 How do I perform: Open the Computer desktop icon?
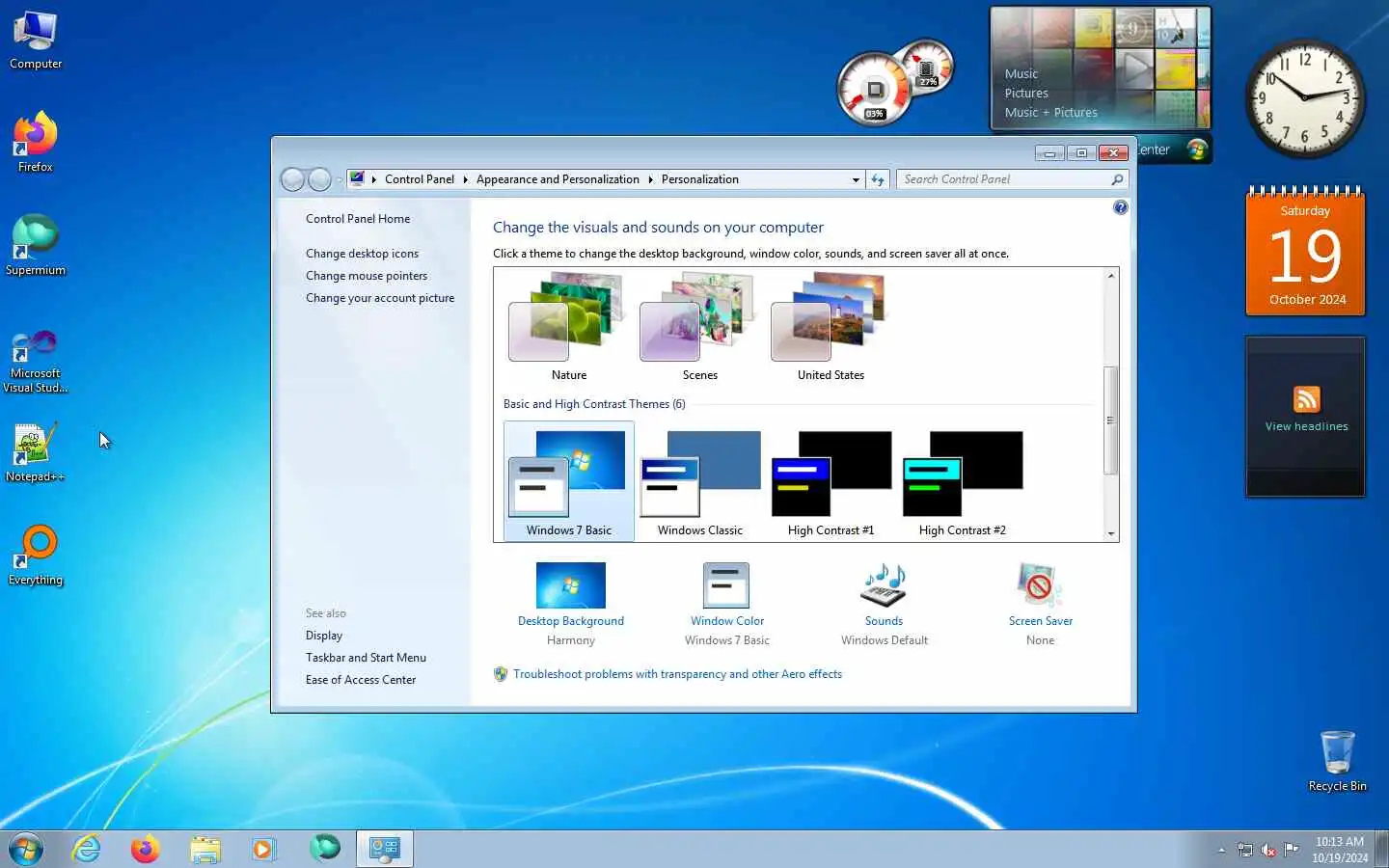click(x=36, y=41)
